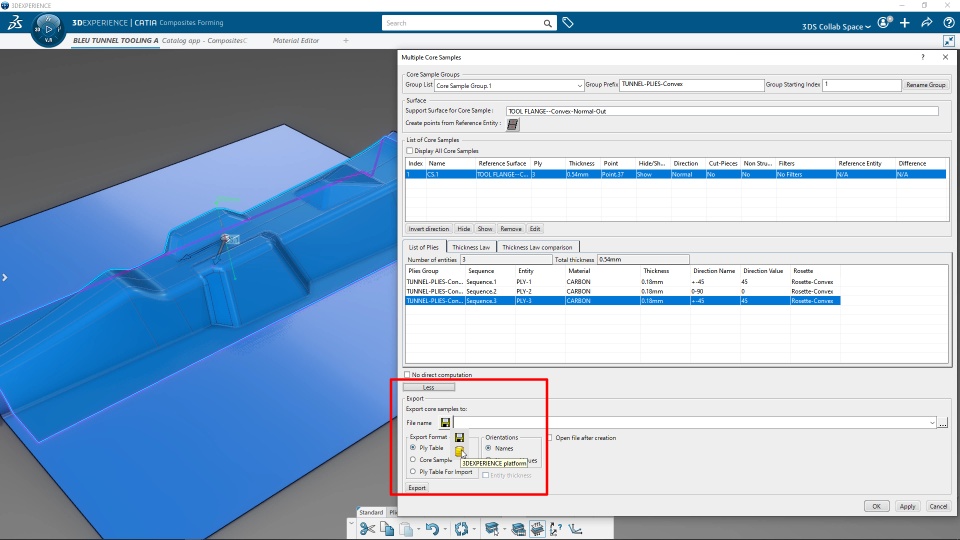Open the File name dropdown arrow
Screen dimensions: 960x540
pyautogui.click(x=932, y=423)
